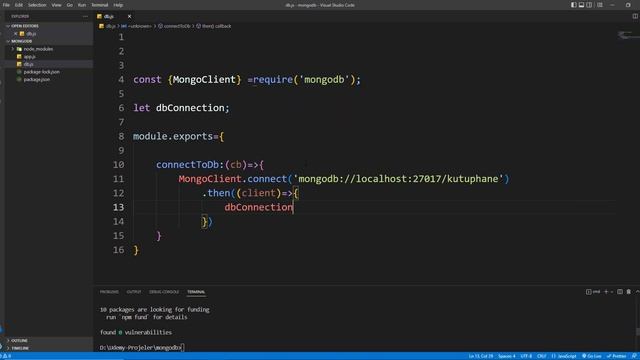
Task: Open Explorer more actions ellipsis
Action: 85,16
